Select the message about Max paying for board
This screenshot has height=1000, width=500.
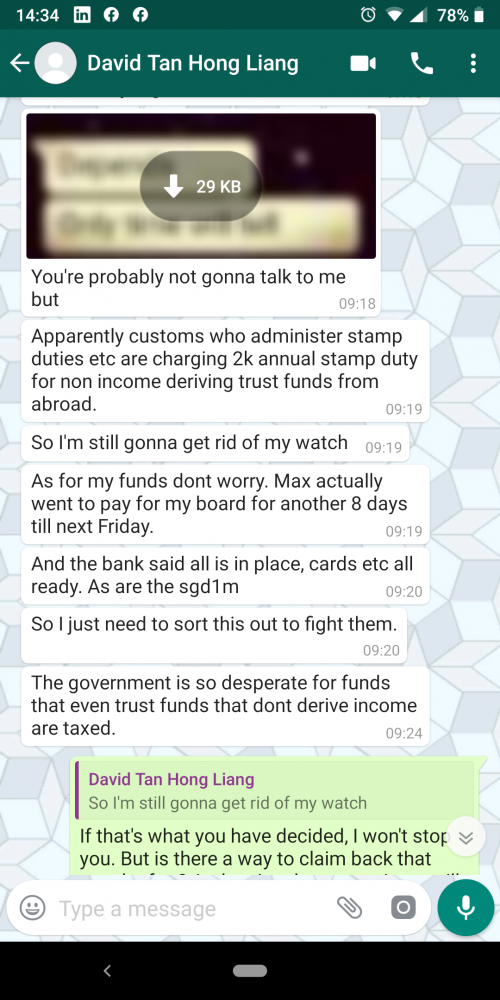(225, 504)
